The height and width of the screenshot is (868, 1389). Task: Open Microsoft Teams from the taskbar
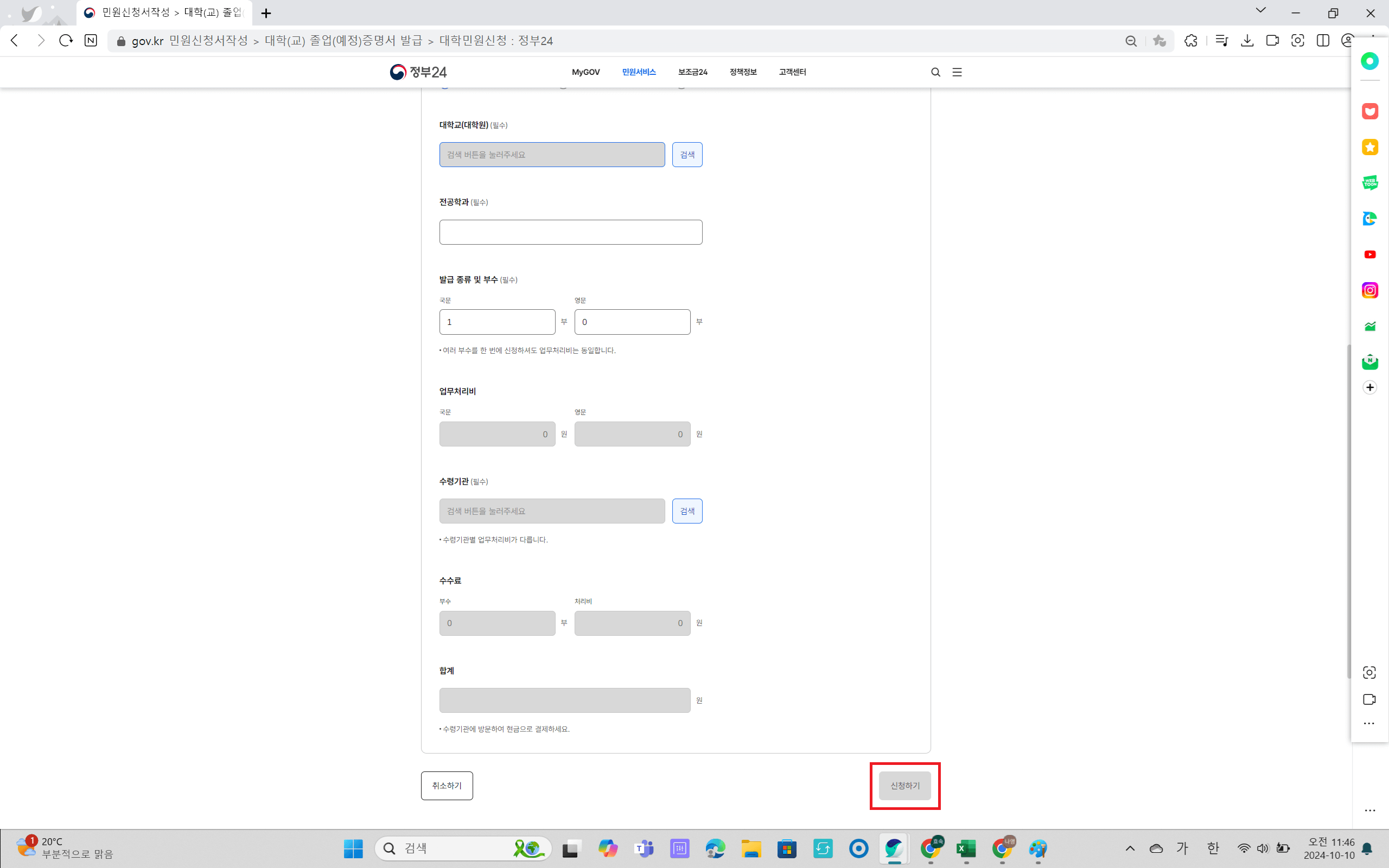pos(645,848)
